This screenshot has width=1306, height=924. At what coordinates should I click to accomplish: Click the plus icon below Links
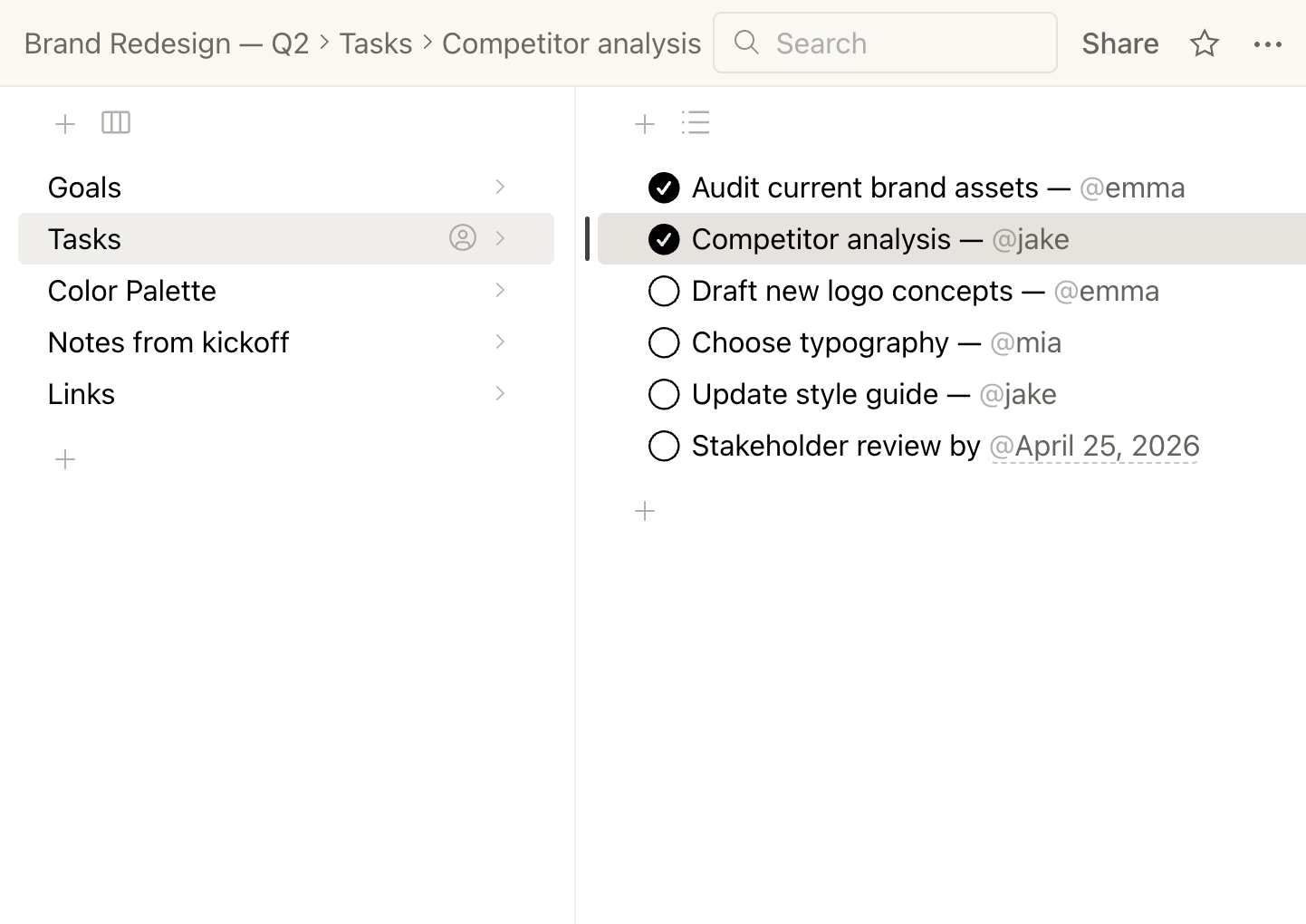coord(65,459)
